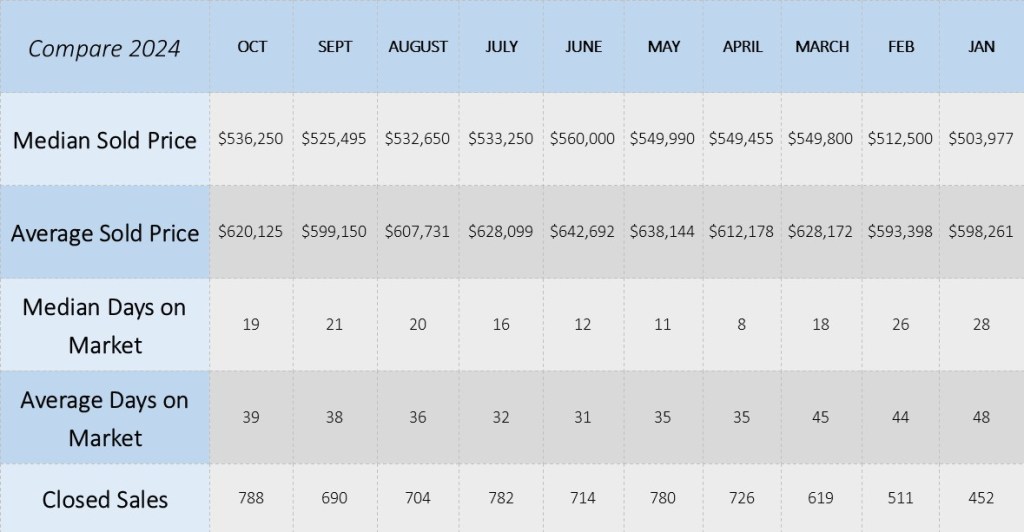Select the JUNE column header
This screenshot has width=1024, height=532.
(582, 47)
